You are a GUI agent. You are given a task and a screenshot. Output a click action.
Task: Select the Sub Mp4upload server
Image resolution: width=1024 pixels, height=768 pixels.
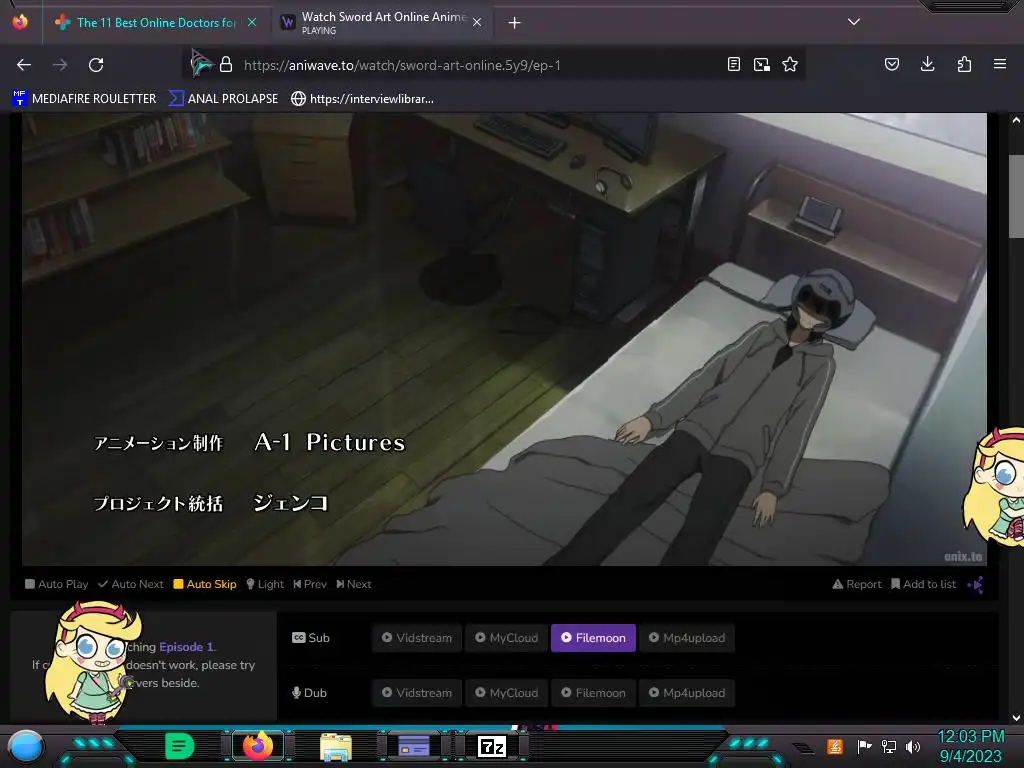[x=687, y=638]
